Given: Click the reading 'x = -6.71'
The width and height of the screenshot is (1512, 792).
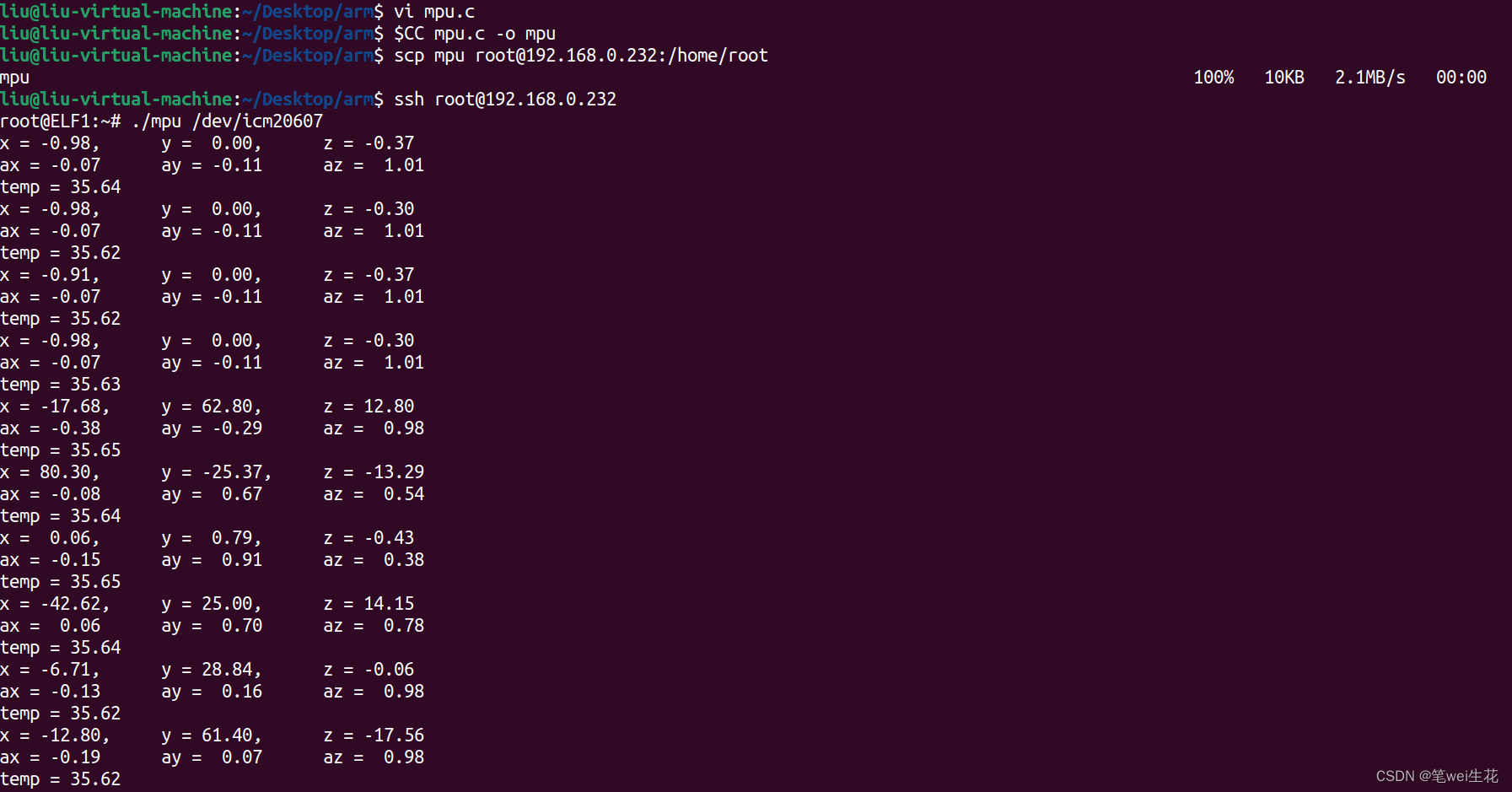Looking at the screenshot, I should click(47, 670).
